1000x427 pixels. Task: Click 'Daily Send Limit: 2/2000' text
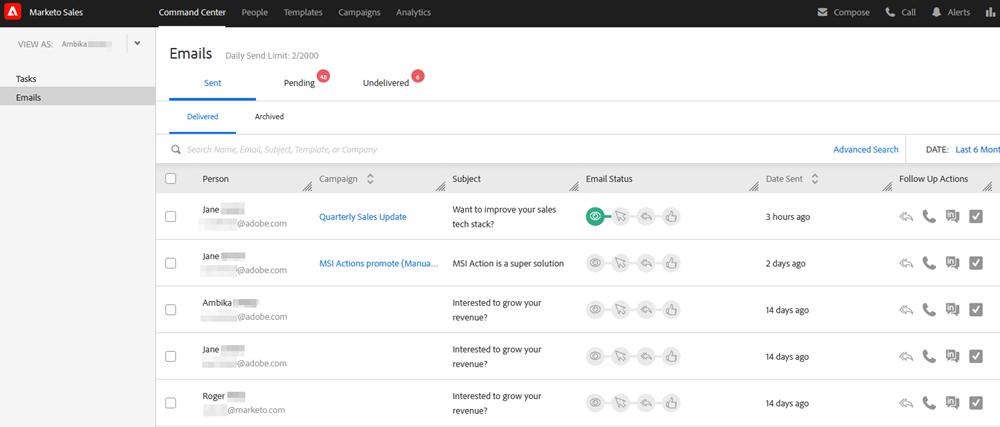tap(272, 56)
